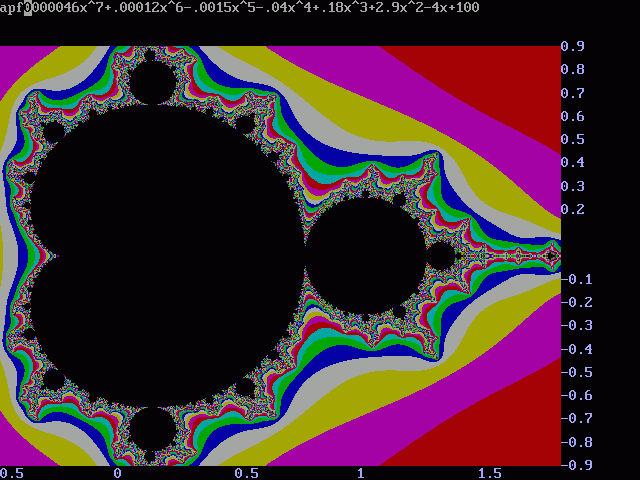This screenshot has height=480, width=640.
Task: Click the small black bulb atop the main body
Action: coord(153,84)
